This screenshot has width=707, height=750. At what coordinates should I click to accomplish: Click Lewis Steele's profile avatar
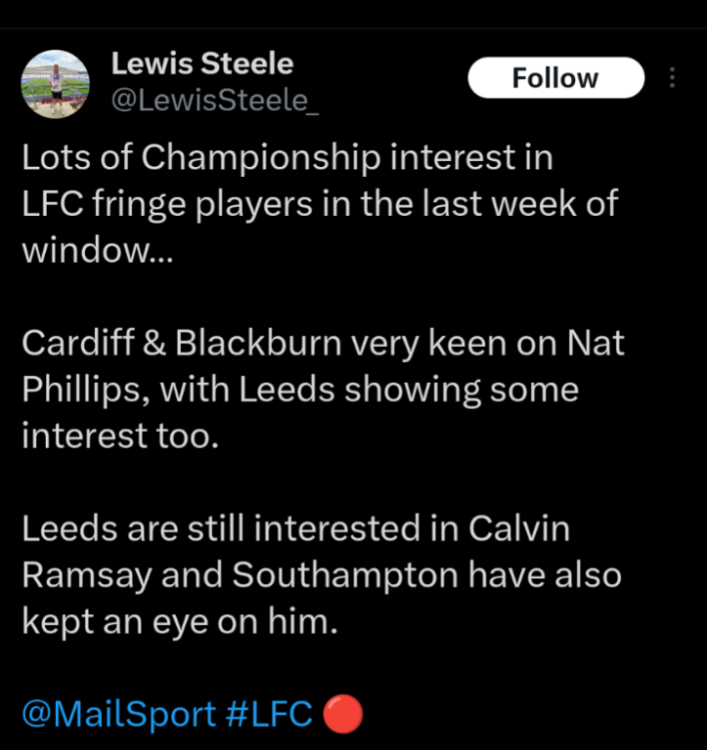click(x=56, y=78)
